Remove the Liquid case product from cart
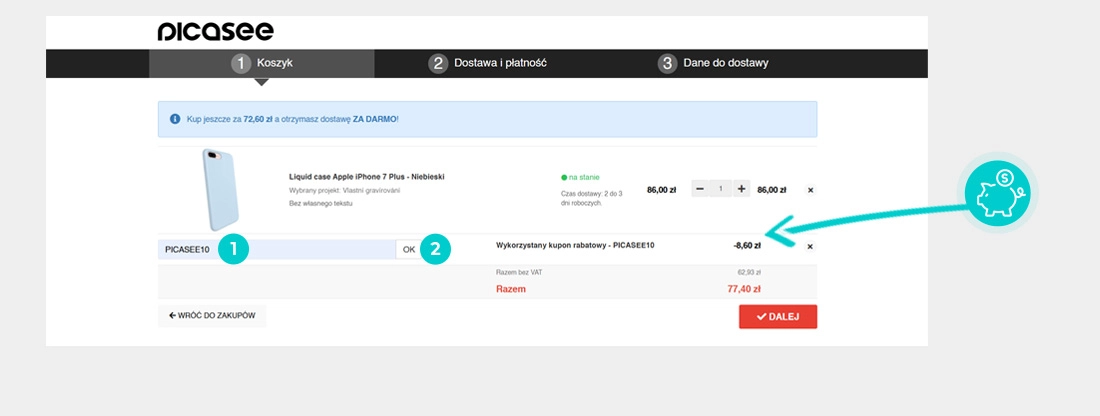 [810, 189]
